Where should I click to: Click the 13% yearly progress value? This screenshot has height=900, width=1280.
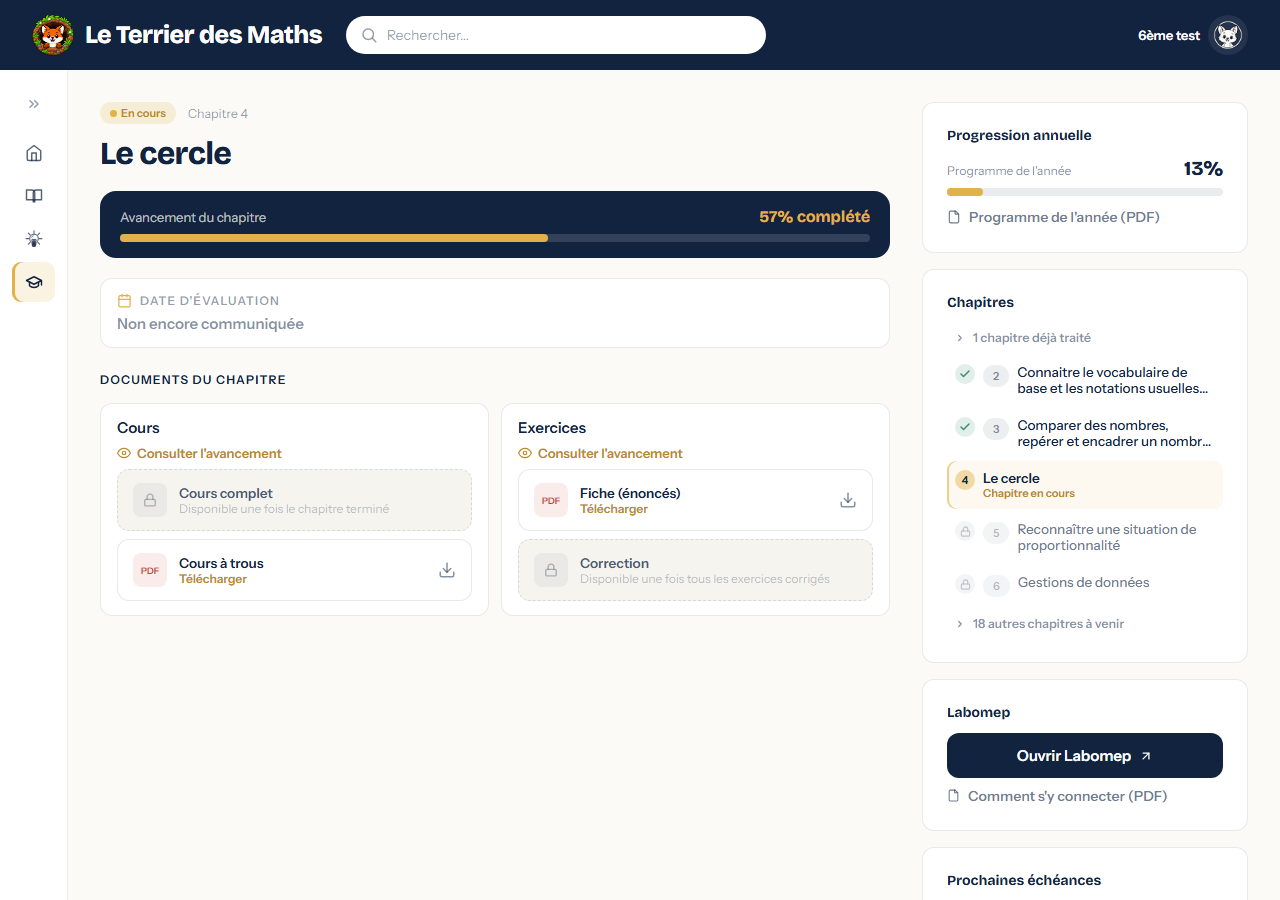(1203, 169)
